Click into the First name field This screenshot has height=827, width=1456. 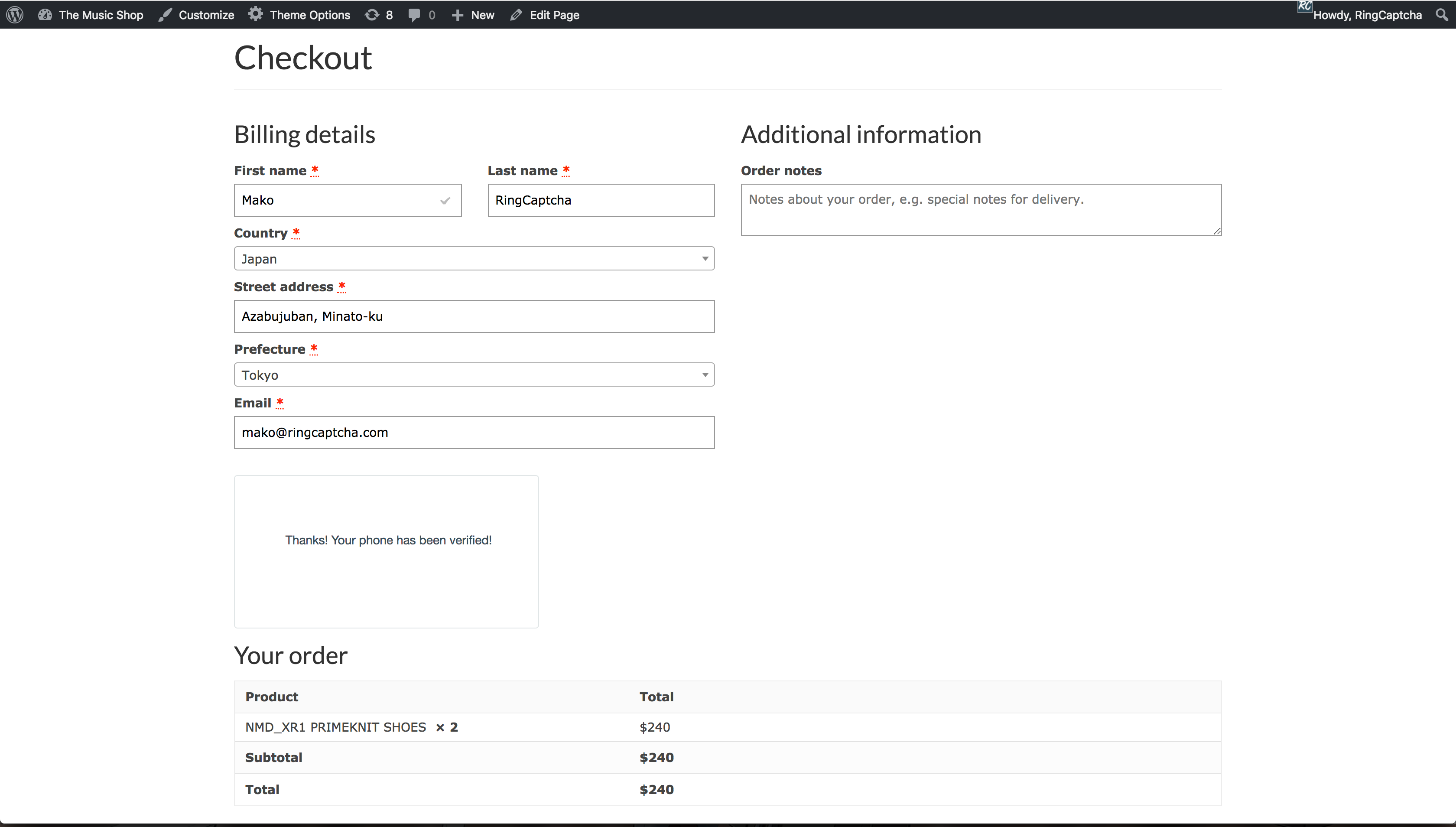click(338, 200)
